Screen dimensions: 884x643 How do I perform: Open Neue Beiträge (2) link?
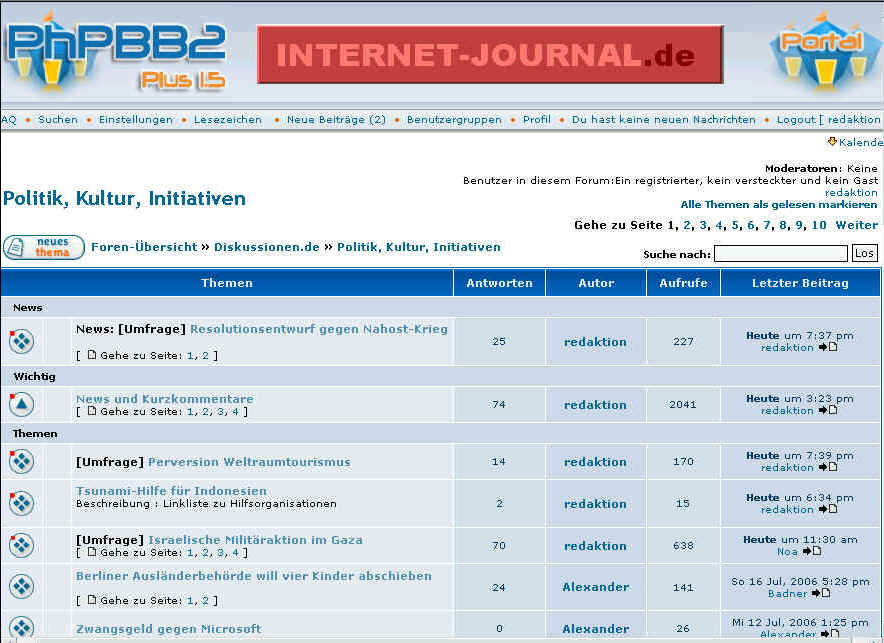pos(336,120)
